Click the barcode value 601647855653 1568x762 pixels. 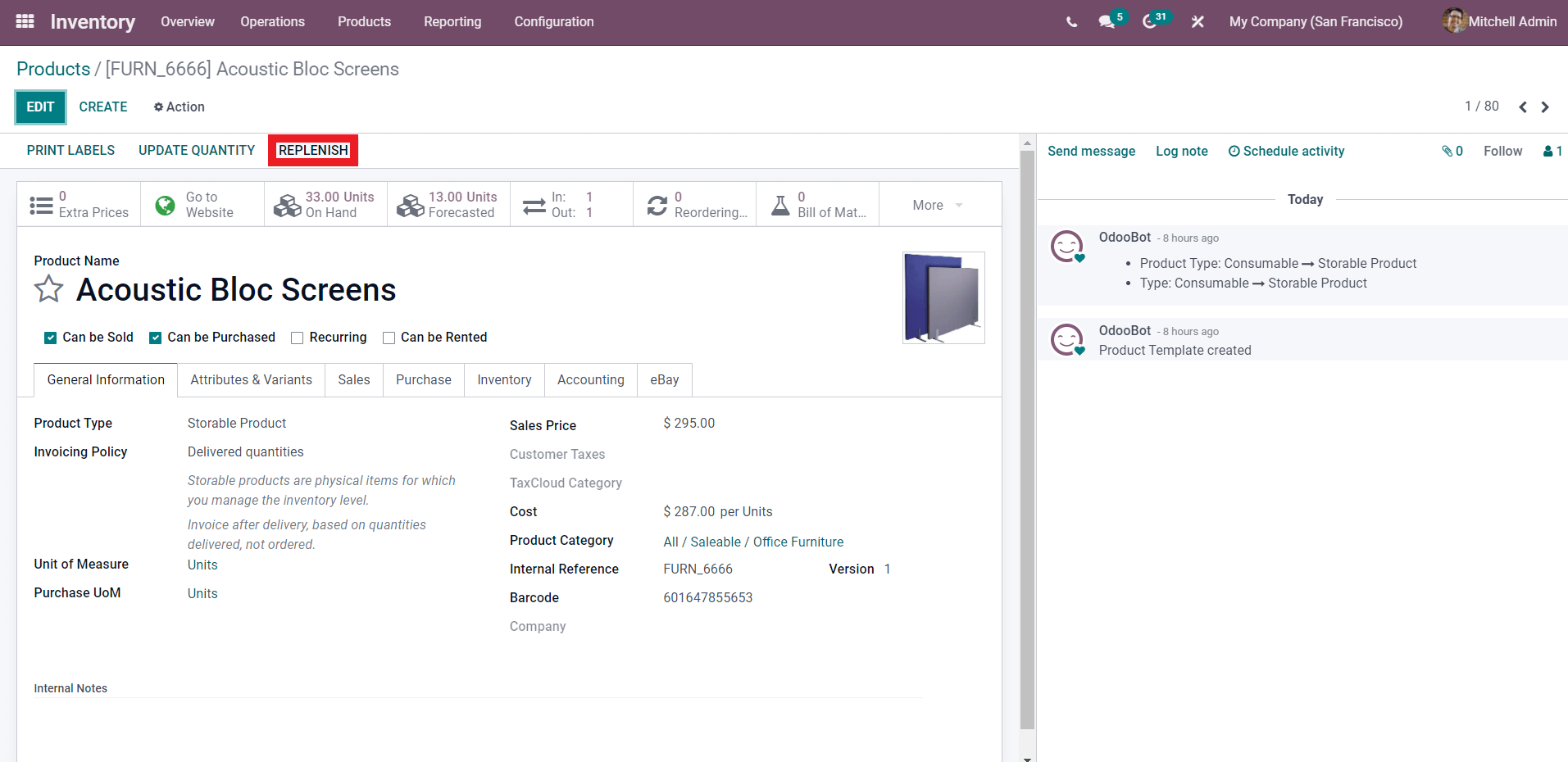[x=707, y=598]
